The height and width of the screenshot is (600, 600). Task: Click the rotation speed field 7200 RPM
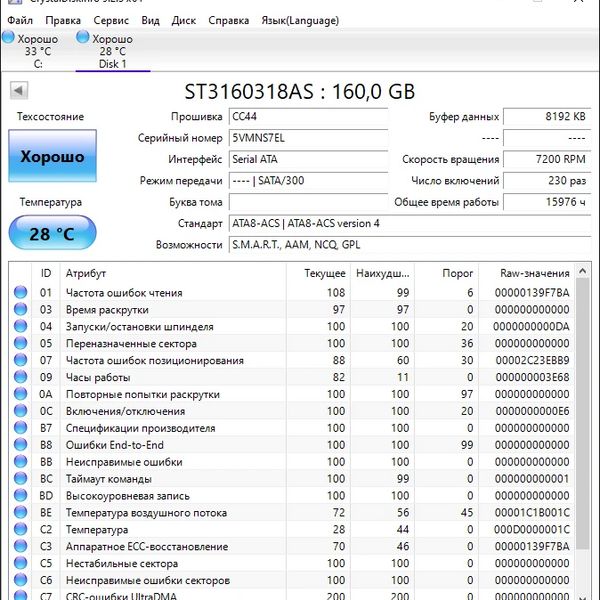547,159
